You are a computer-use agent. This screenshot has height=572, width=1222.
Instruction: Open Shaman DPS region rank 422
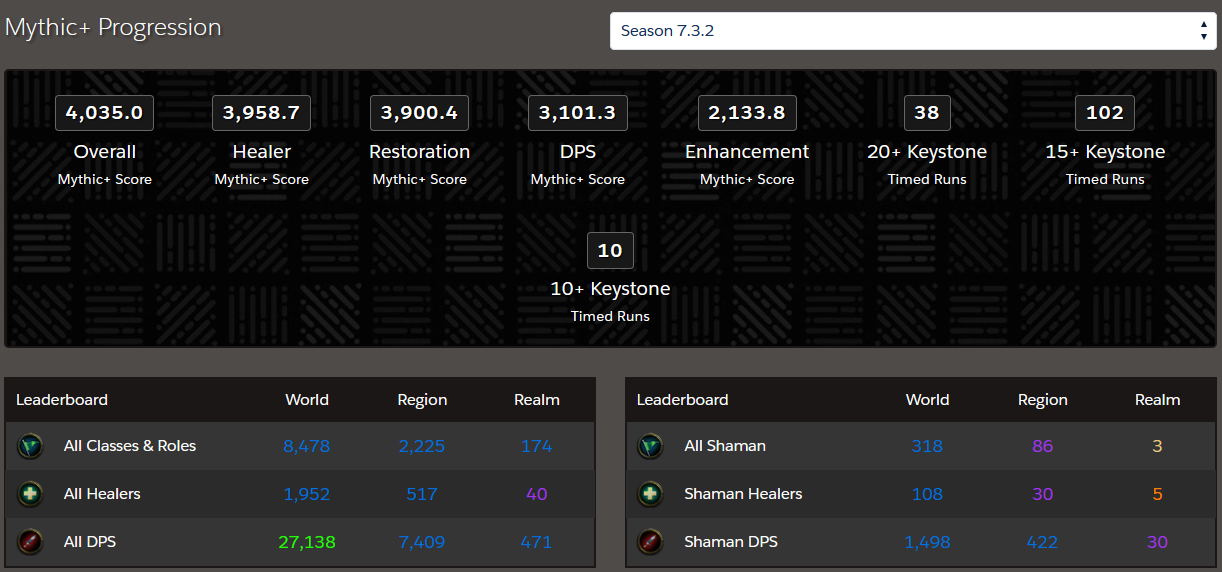coord(1043,542)
